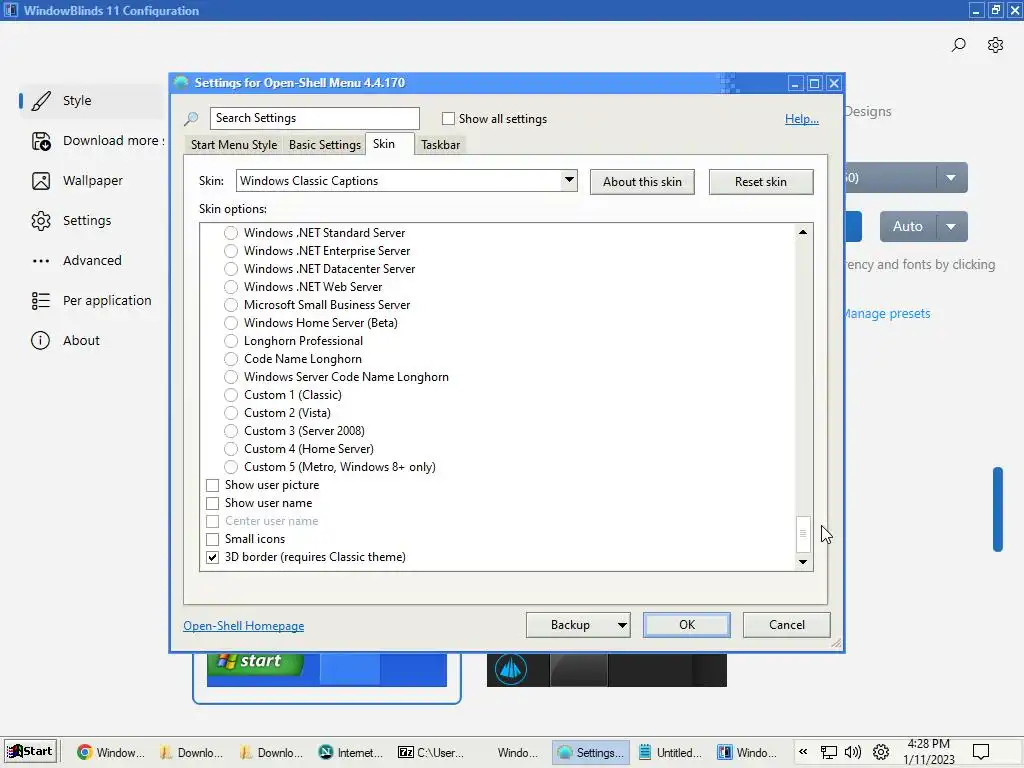1024x768 pixels.
Task: Switch to the Taskbar tab
Action: pos(440,144)
